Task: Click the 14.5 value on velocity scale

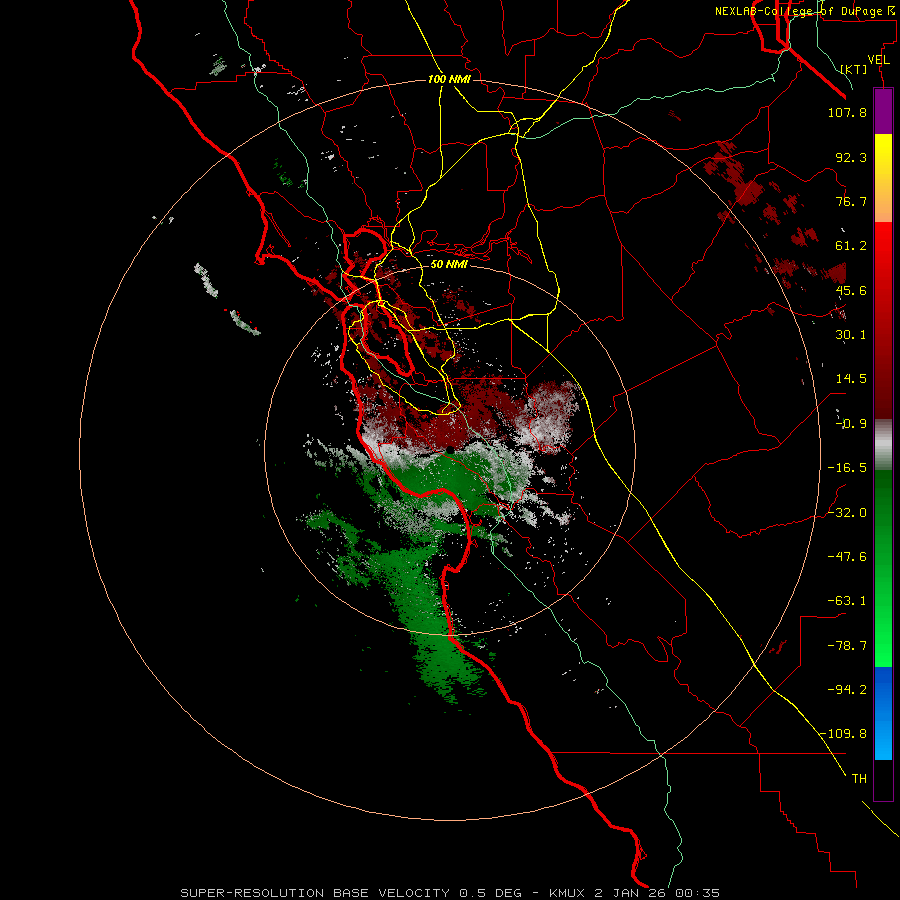Action: point(851,379)
